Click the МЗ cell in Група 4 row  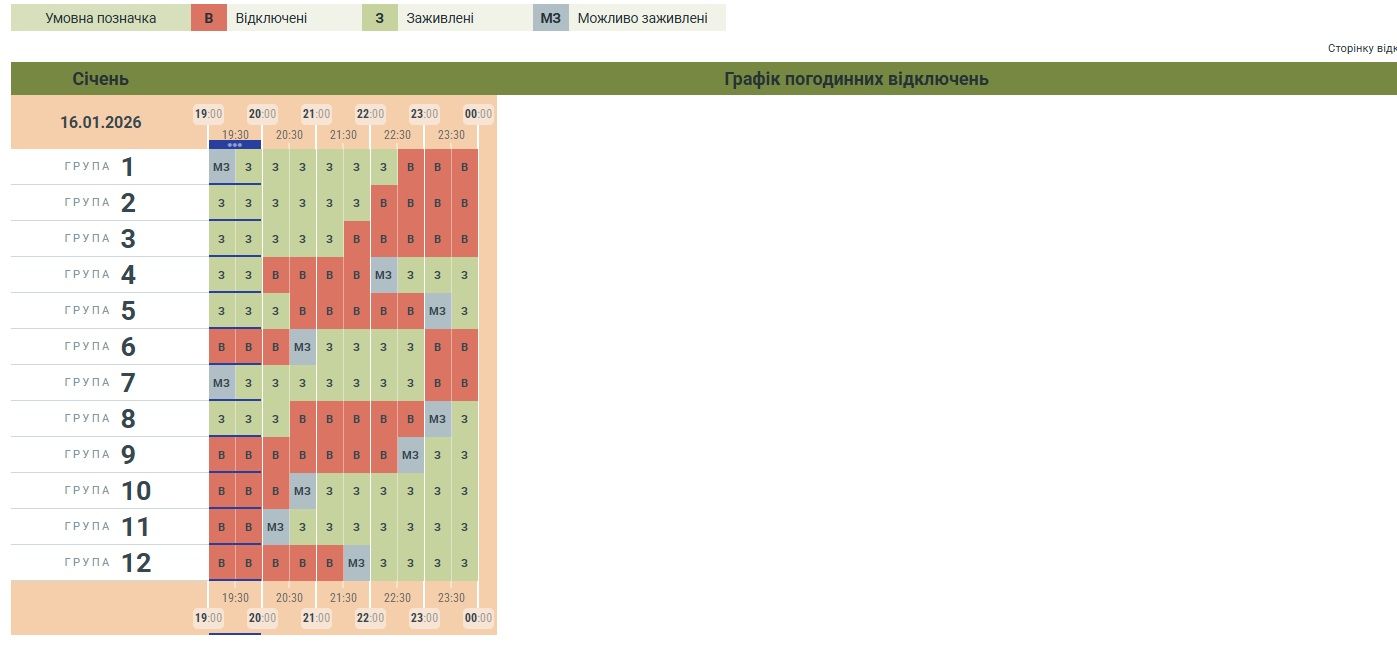(384, 275)
